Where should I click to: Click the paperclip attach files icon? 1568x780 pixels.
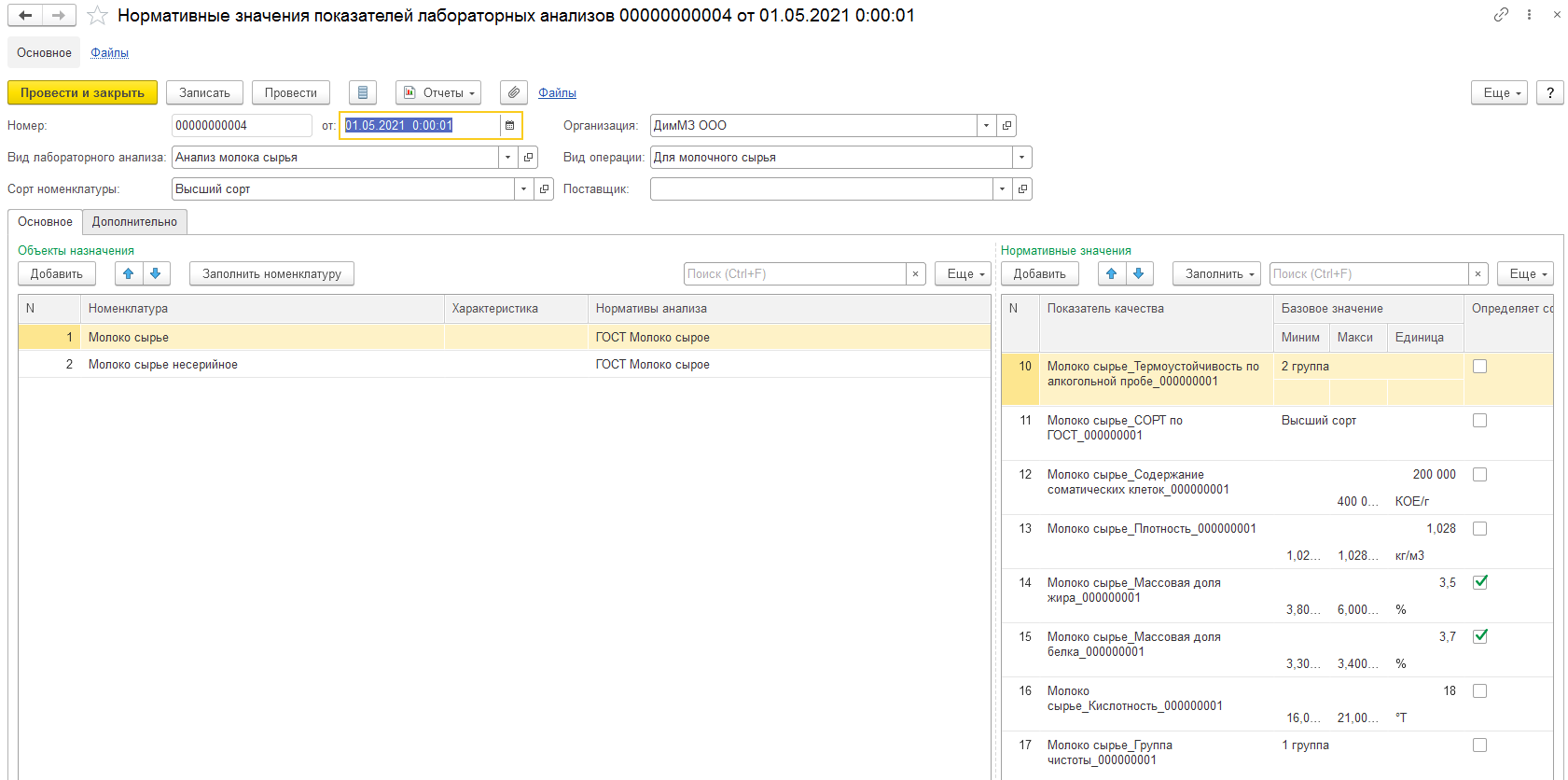pos(514,92)
